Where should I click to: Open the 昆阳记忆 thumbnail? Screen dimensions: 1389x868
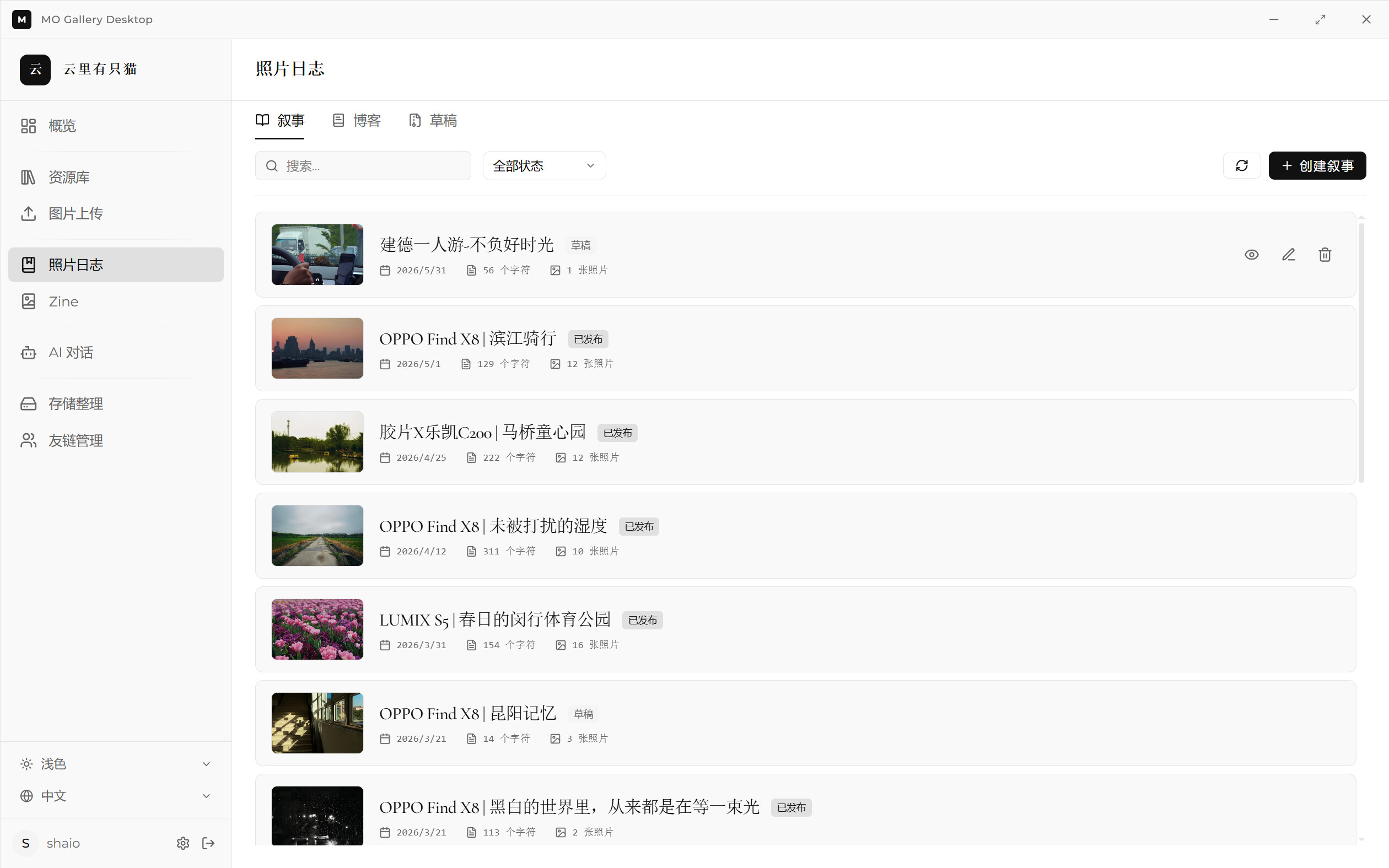317,722
